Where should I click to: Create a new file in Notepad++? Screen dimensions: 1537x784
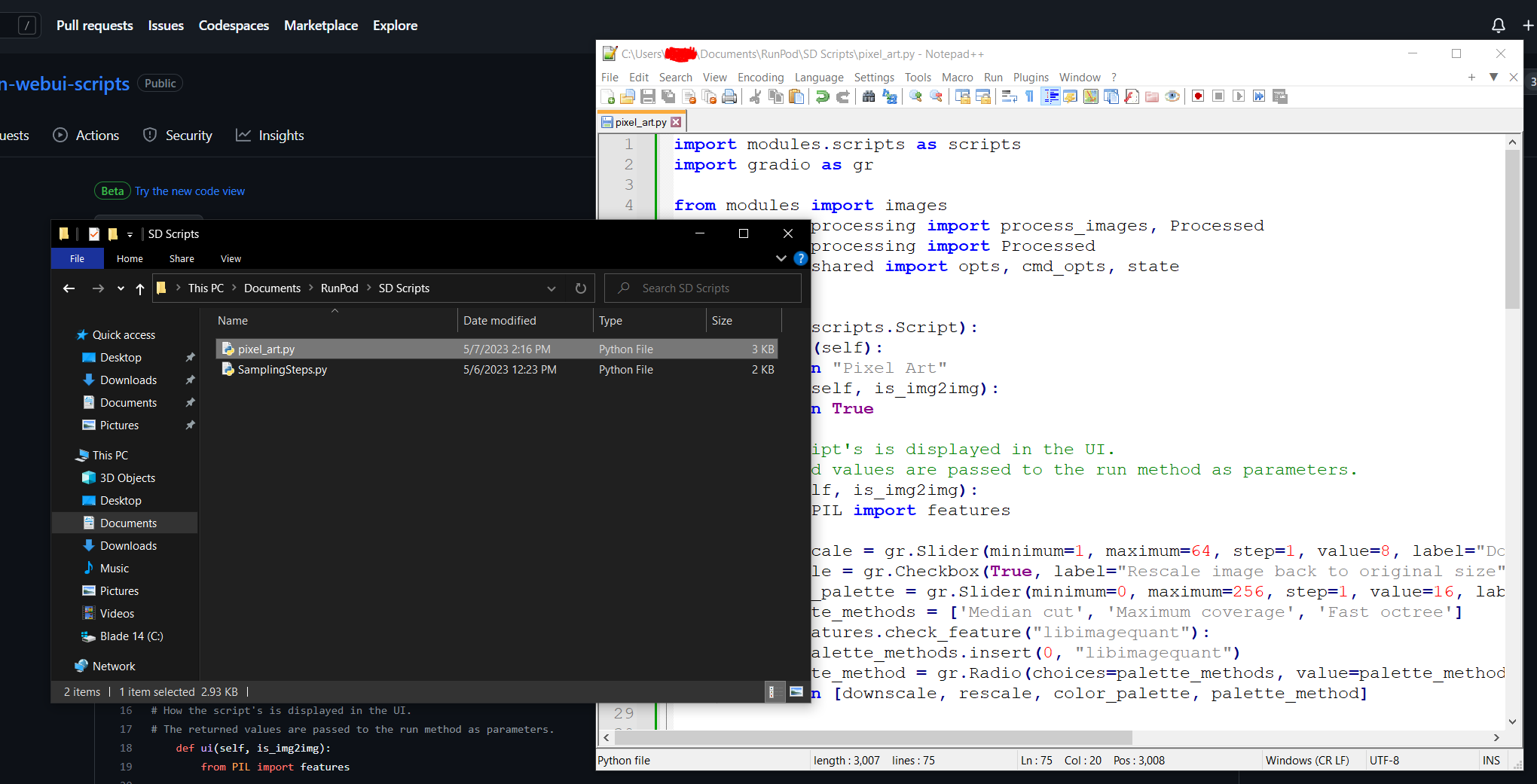click(x=607, y=96)
